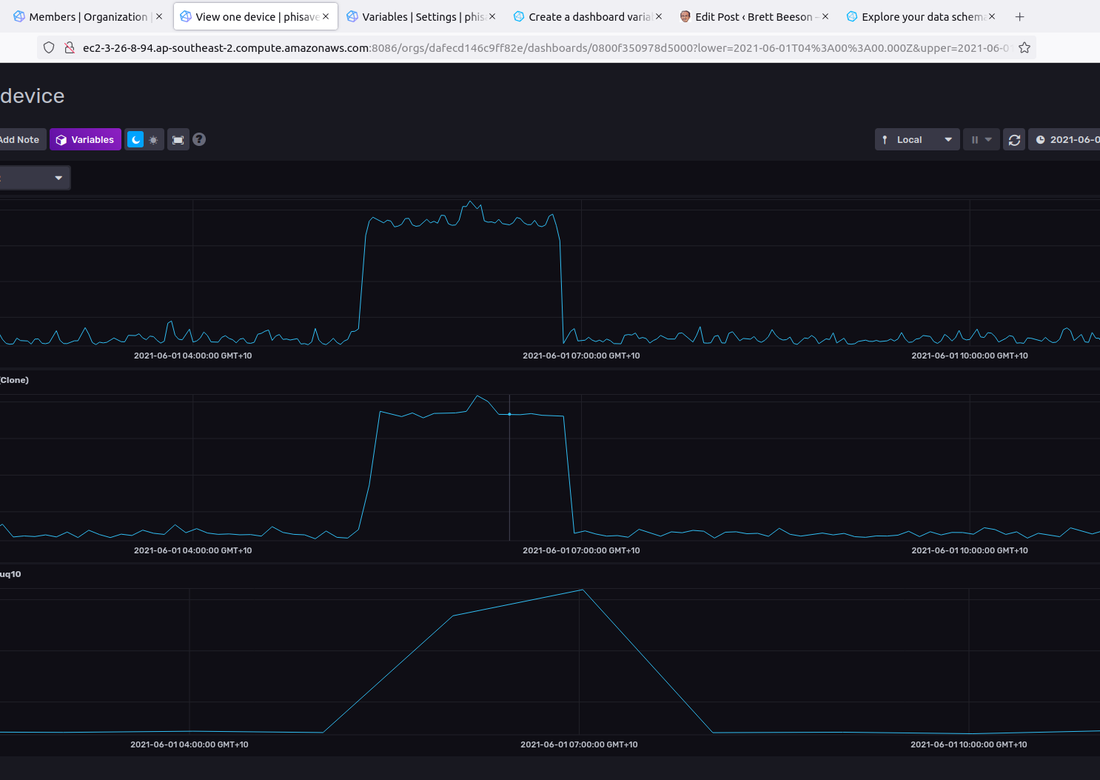Switch to the Explore your data schema tab
1100x780 pixels.
point(920,16)
